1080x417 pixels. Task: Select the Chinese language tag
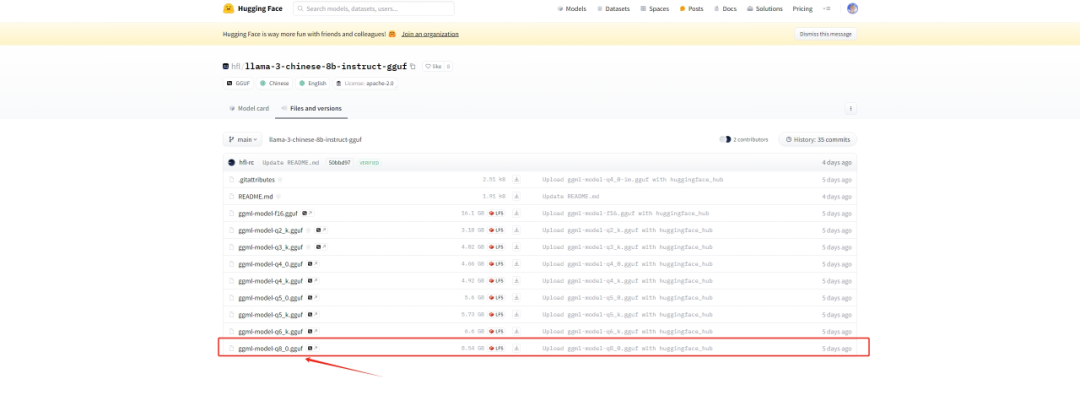pos(275,83)
